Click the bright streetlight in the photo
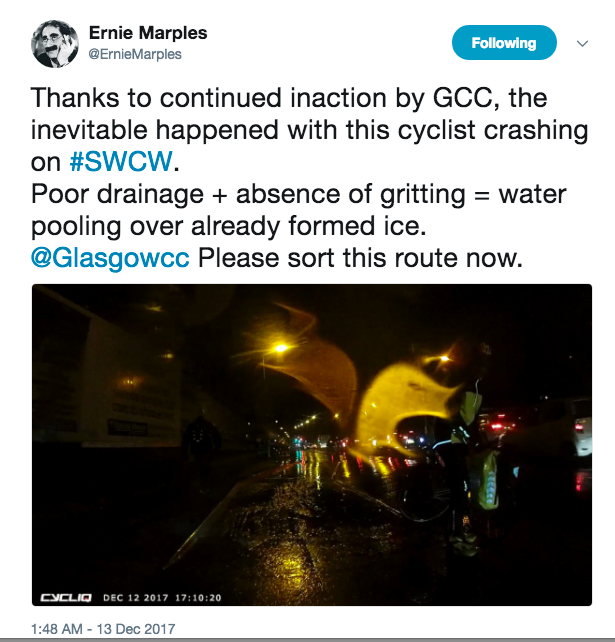 pos(281,348)
